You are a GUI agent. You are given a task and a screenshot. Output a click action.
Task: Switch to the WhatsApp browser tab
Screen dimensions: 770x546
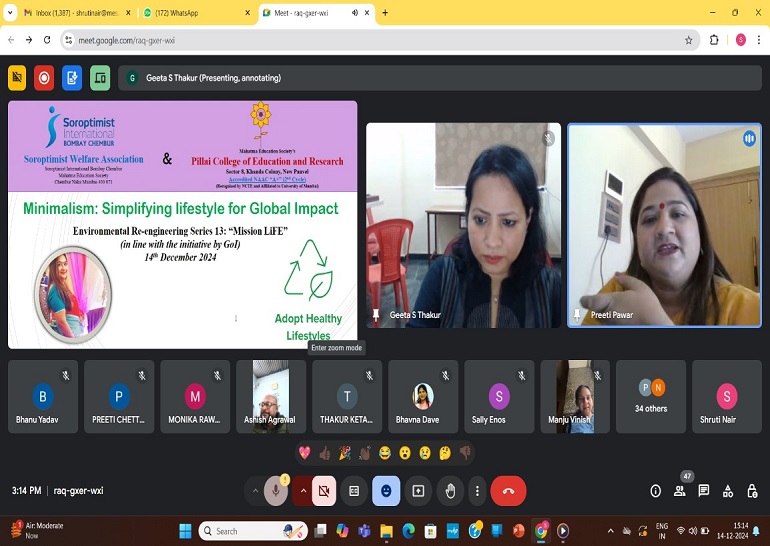point(196,13)
